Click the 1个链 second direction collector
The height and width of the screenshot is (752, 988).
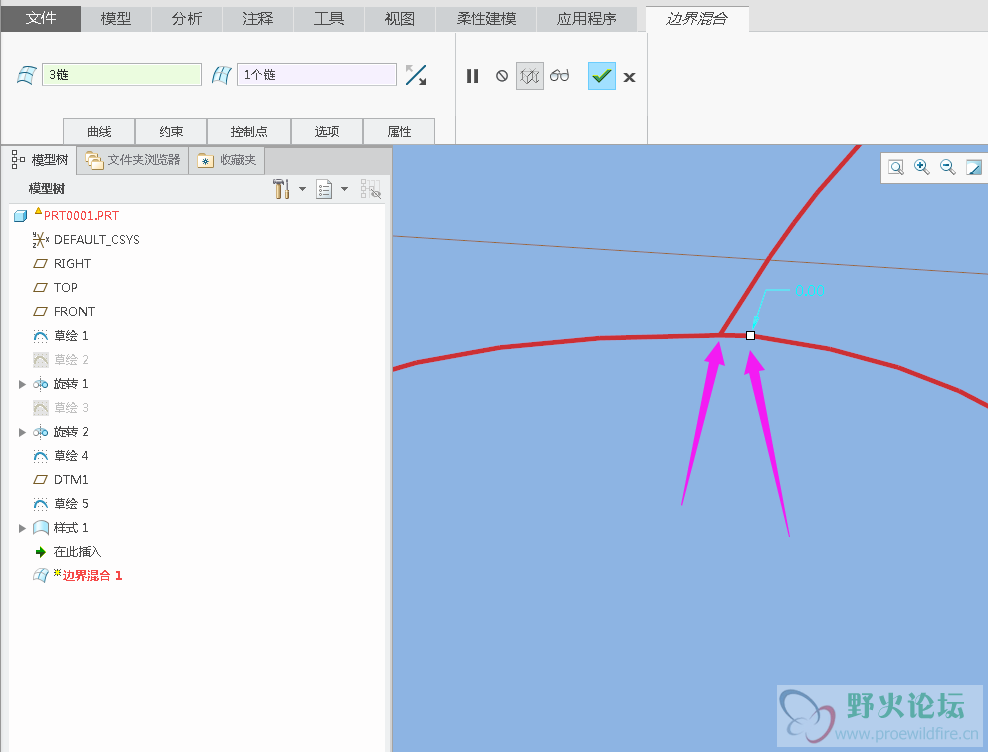pos(317,74)
